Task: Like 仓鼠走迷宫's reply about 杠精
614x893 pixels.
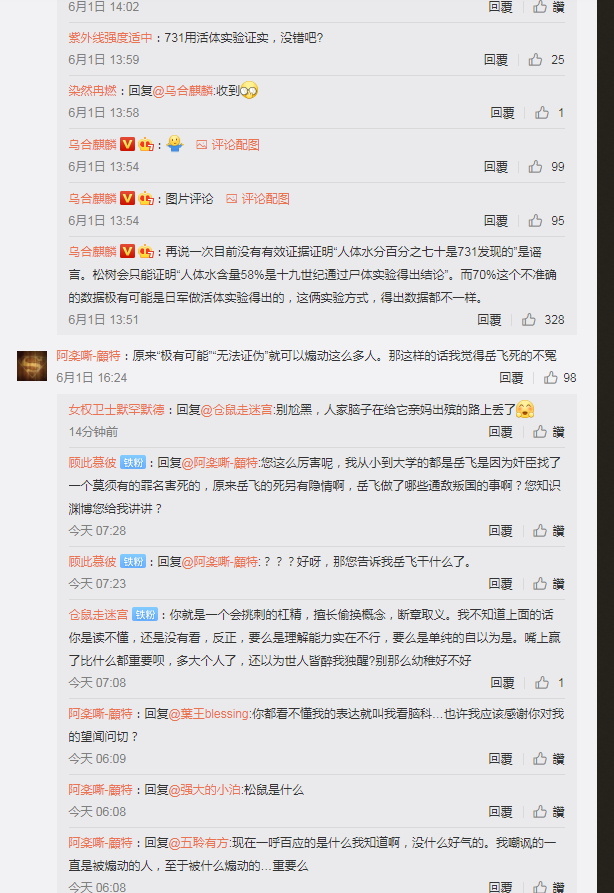Action: (542, 682)
